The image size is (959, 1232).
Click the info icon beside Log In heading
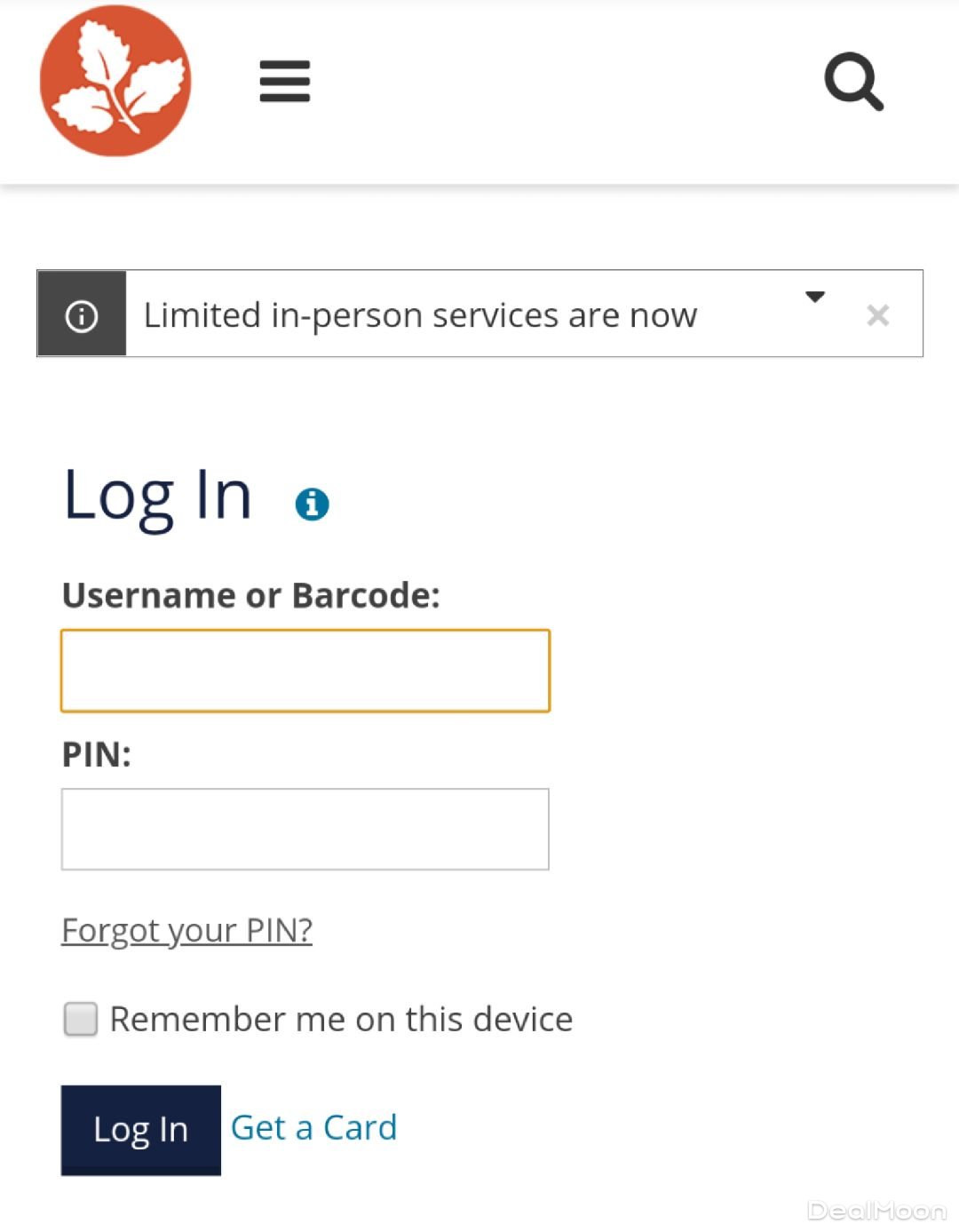coord(312,504)
